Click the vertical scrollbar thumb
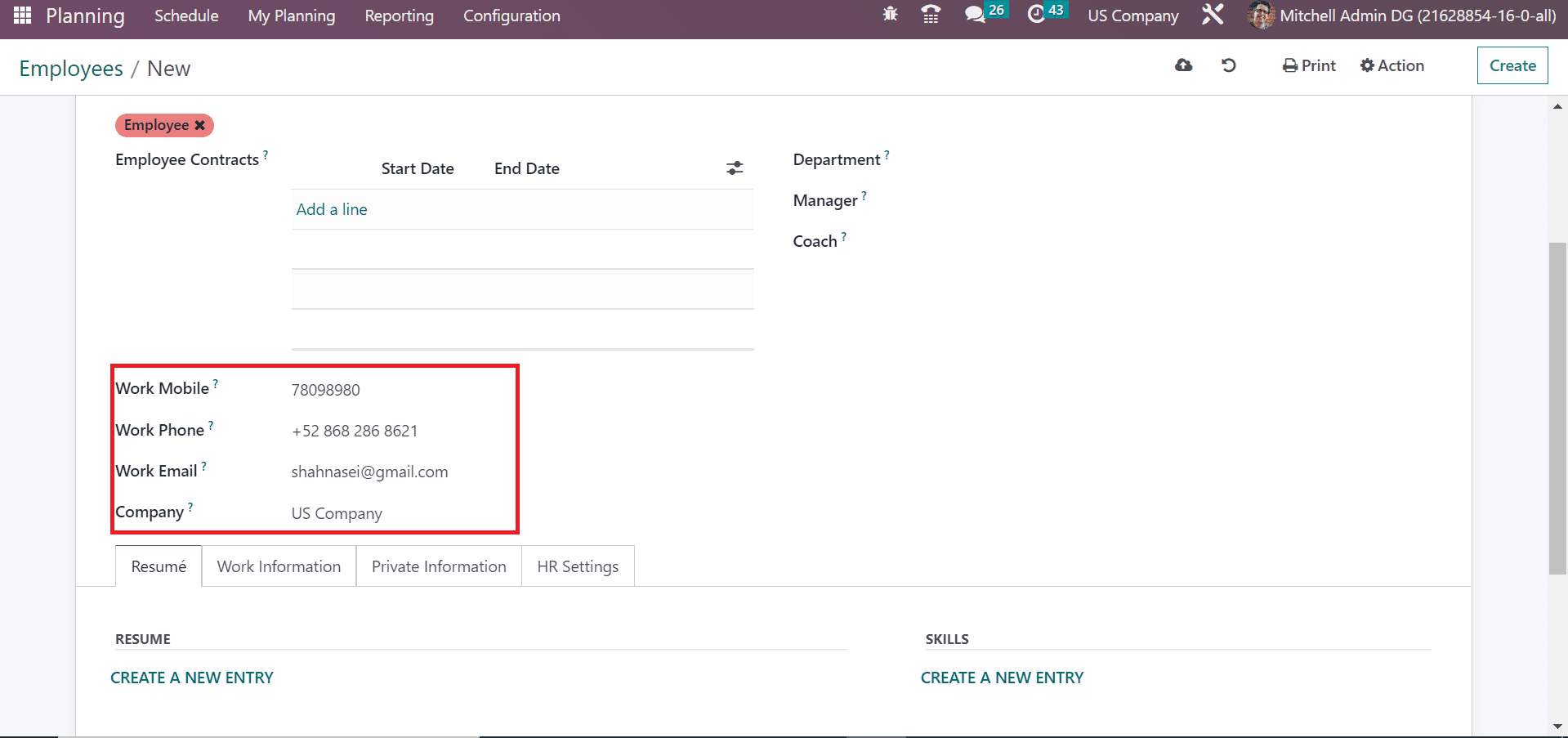1568x738 pixels. [x=1557, y=409]
